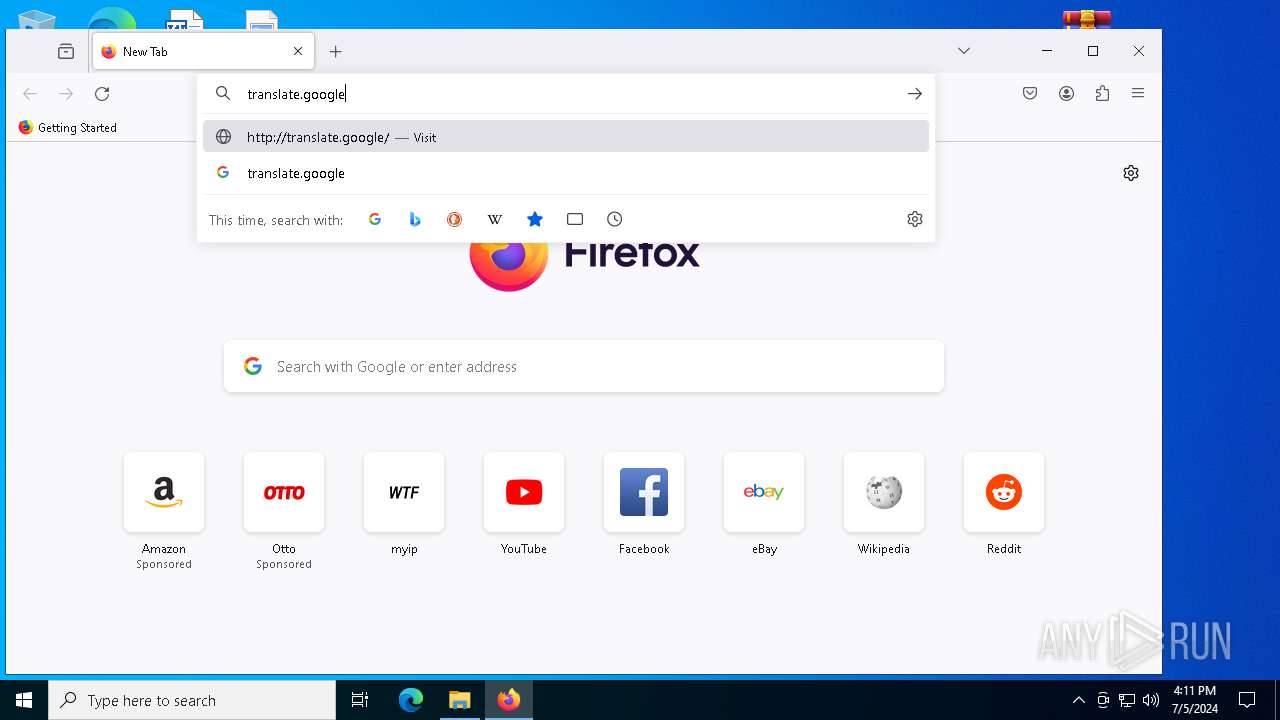Open the Windows Start menu
The image size is (1280, 720).
24,700
